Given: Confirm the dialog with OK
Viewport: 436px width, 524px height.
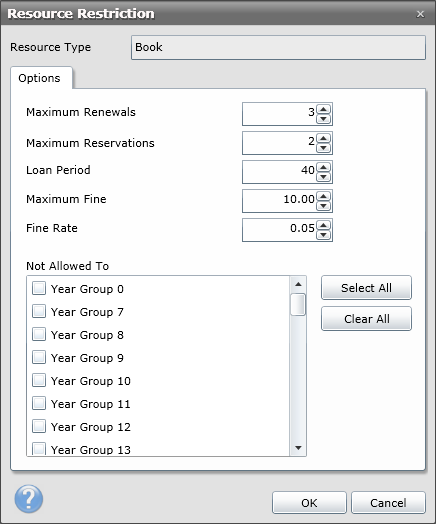Looking at the screenshot, I should (x=309, y=503).
